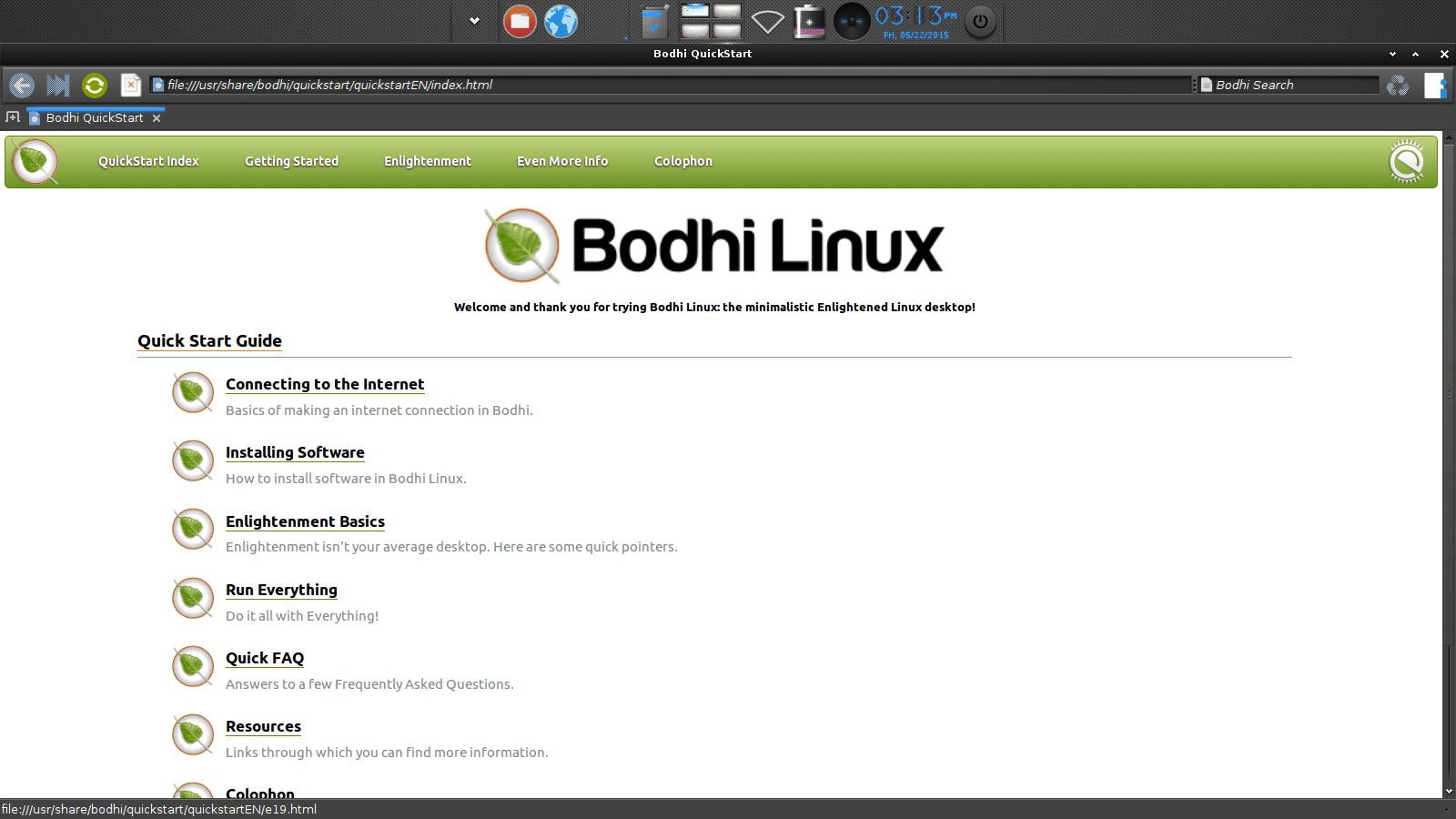Open the speaker volume mixer icon
This screenshot has height=819, width=1456.
[852, 22]
